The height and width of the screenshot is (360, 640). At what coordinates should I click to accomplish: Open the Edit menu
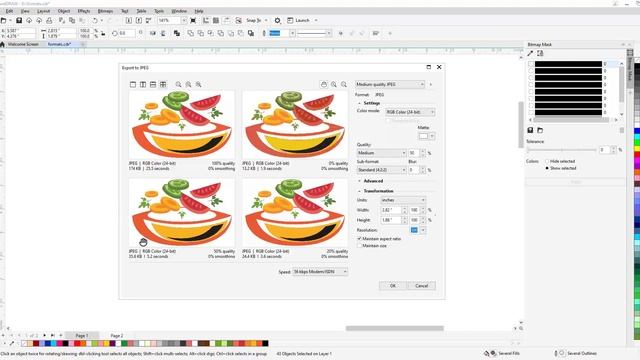pyautogui.click(x=9, y=11)
